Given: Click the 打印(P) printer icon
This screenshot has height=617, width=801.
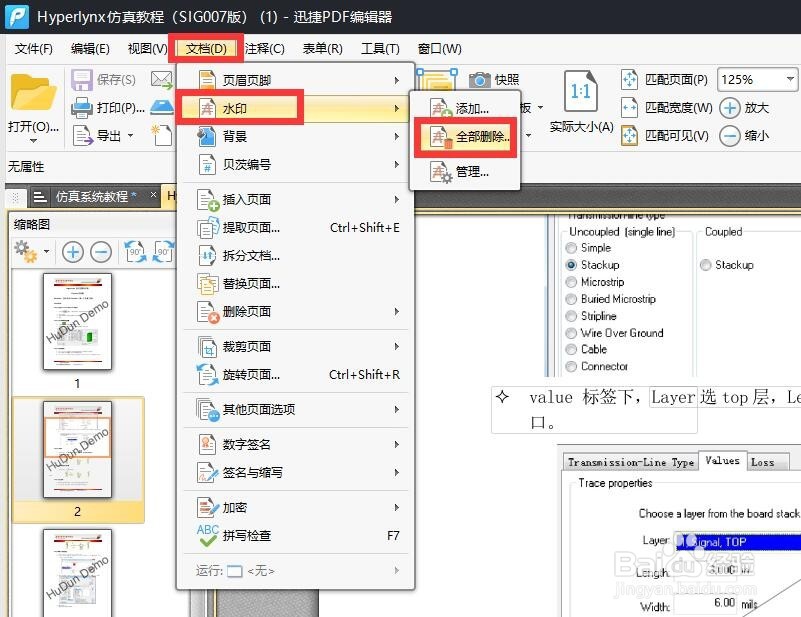Looking at the screenshot, I should [x=81, y=108].
